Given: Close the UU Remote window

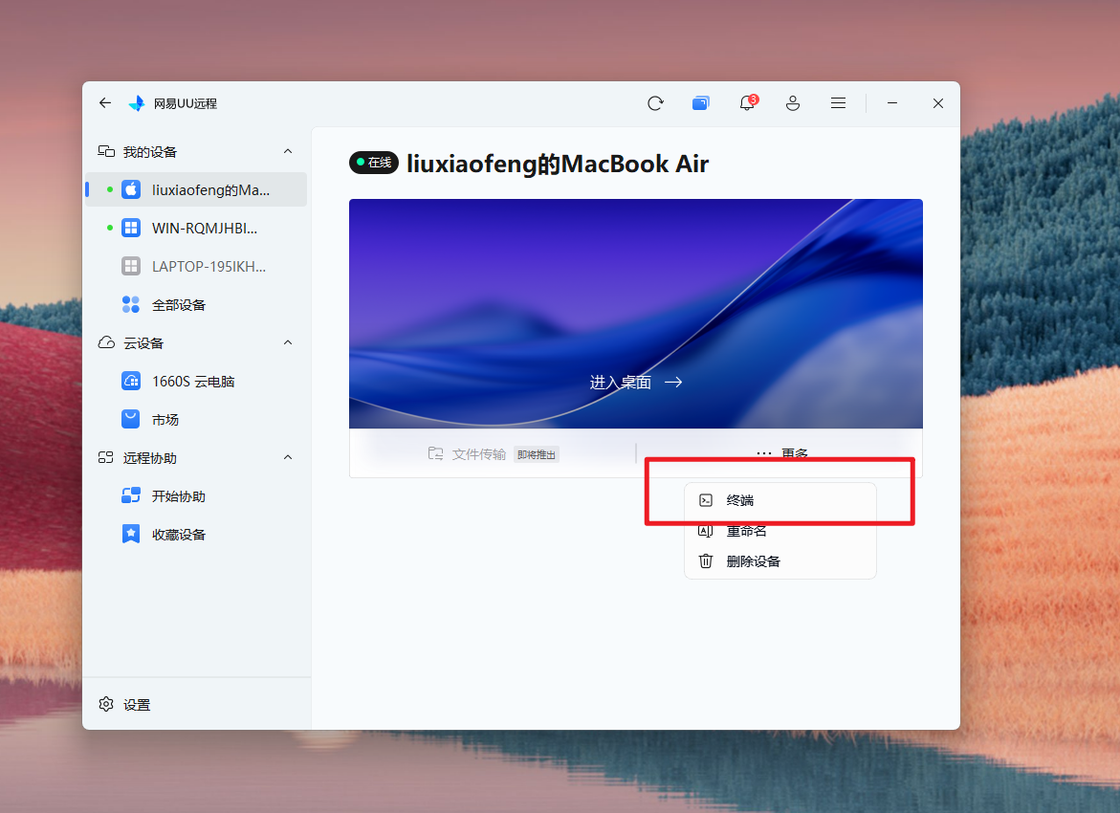Looking at the screenshot, I should (x=938, y=104).
